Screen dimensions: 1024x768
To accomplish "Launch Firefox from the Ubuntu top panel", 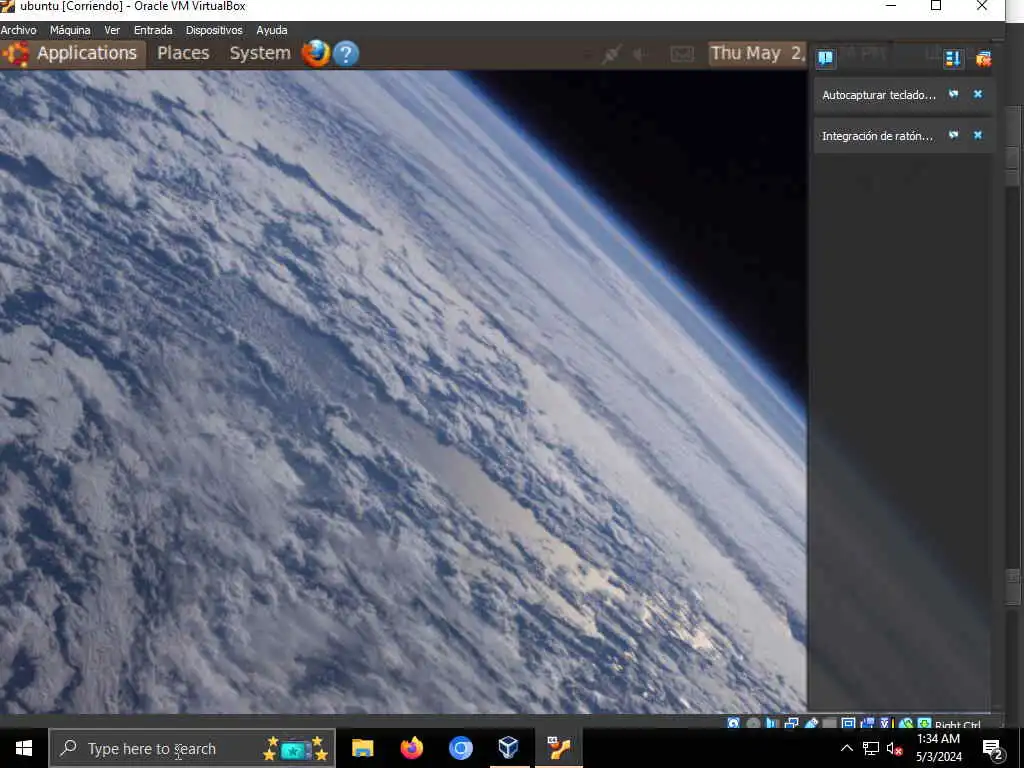I will click(x=316, y=54).
